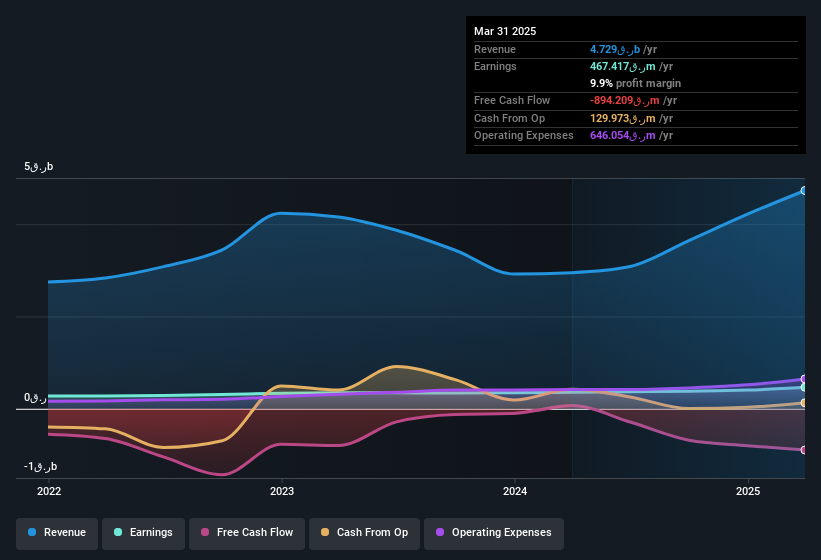Click the 5b top y-axis label

pyautogui.click(x=38, y=166)
